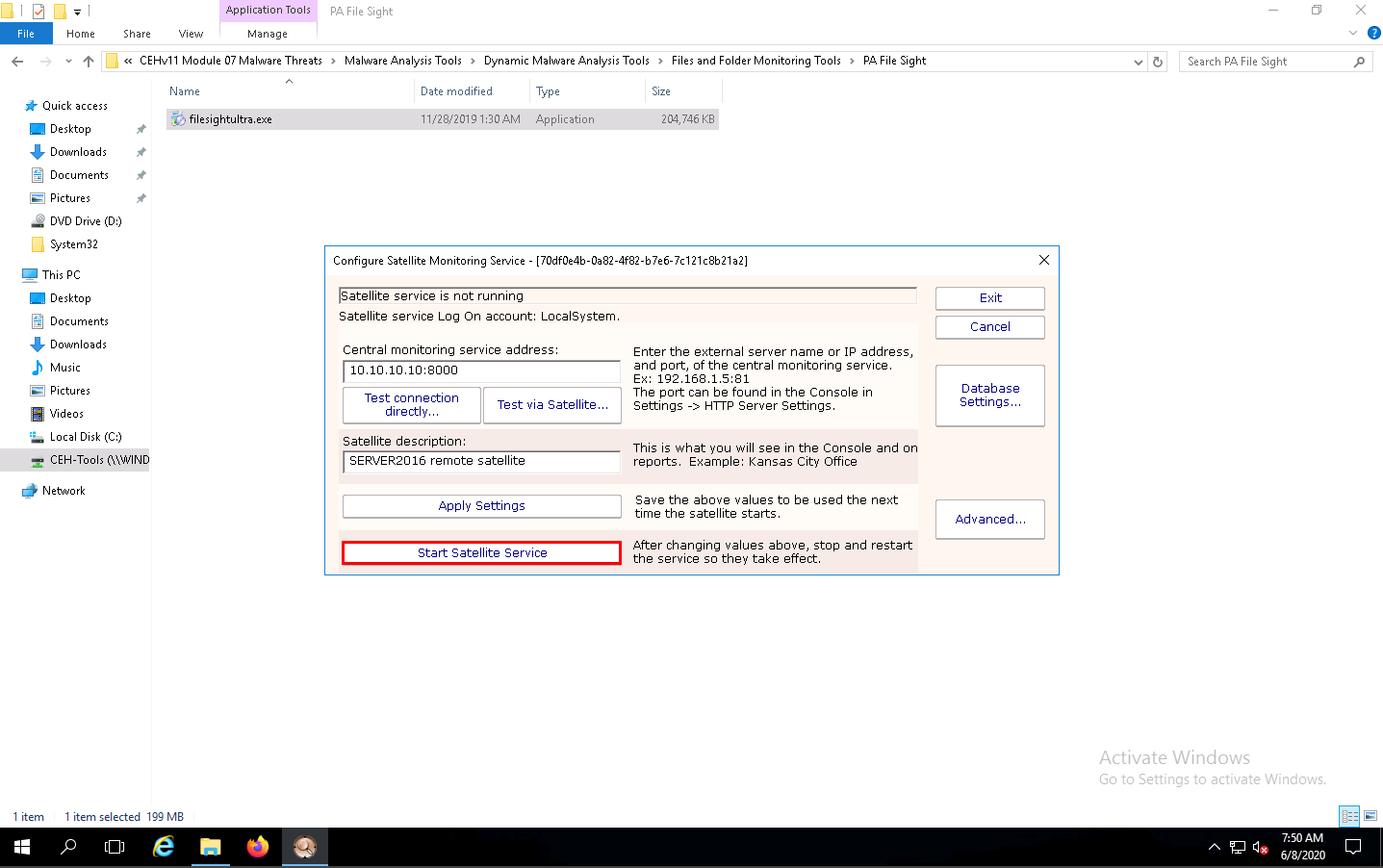The image size is (1383, 868).
Task: Switch to large icons view layout icon
Action: point(1370,816)
